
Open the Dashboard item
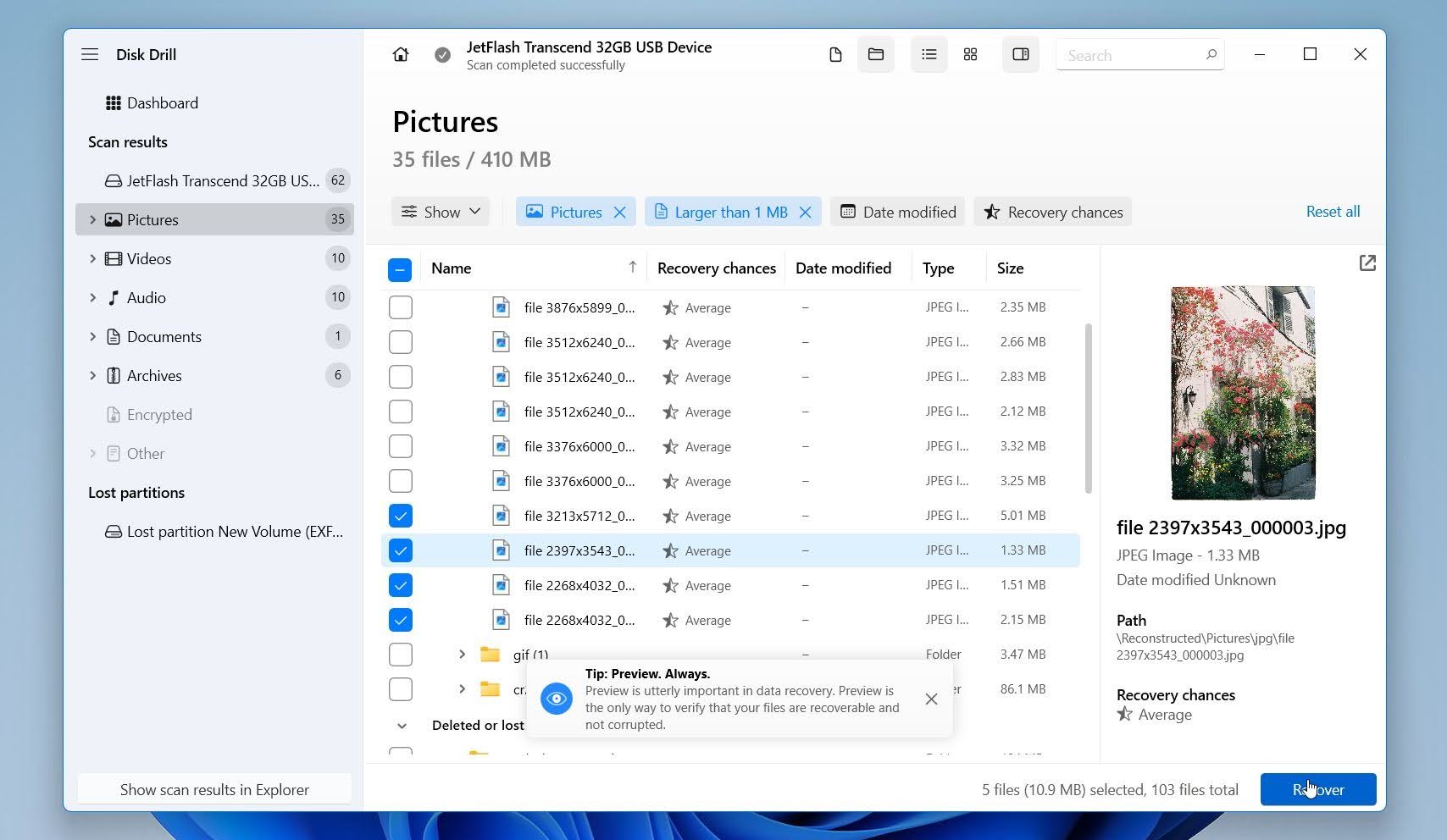click(152, 102)
